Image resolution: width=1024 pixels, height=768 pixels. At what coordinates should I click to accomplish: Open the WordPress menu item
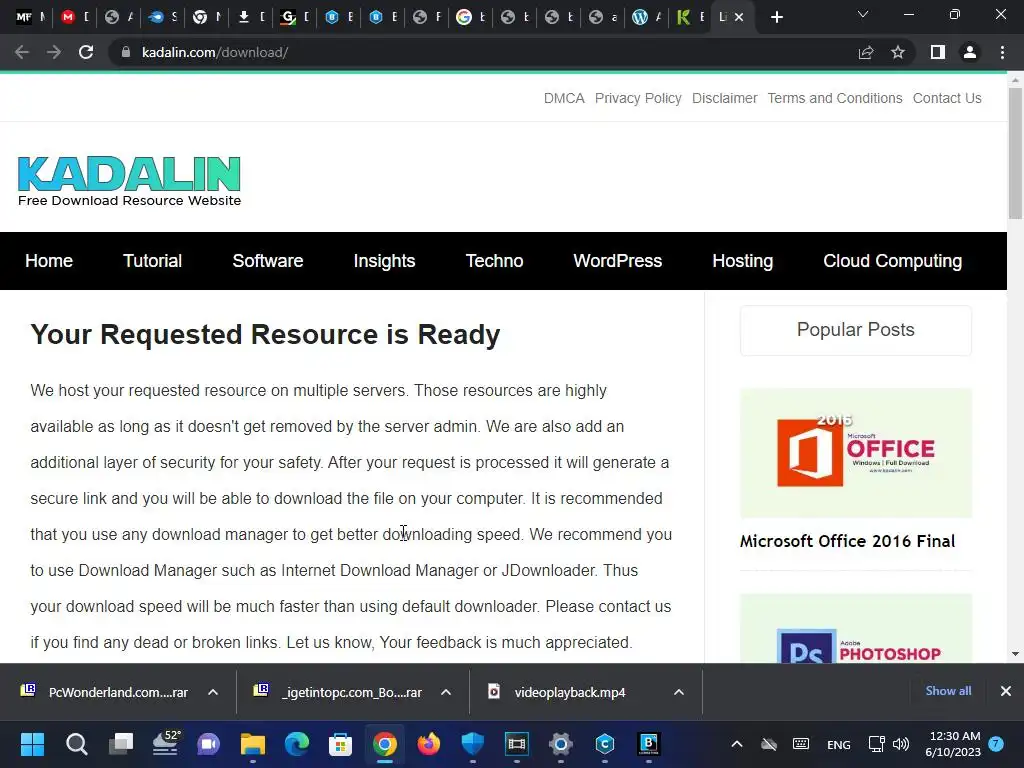click(618, 261)
